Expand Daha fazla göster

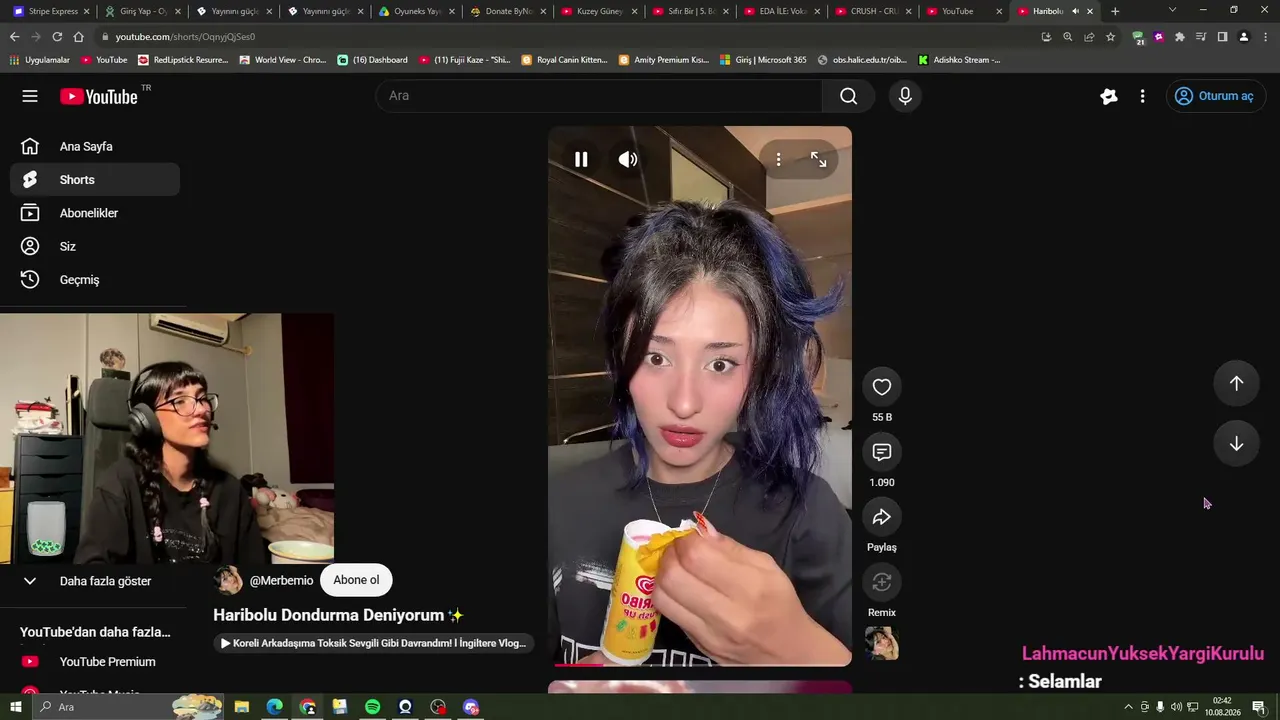pyautogui.click(x=95, y=581)
